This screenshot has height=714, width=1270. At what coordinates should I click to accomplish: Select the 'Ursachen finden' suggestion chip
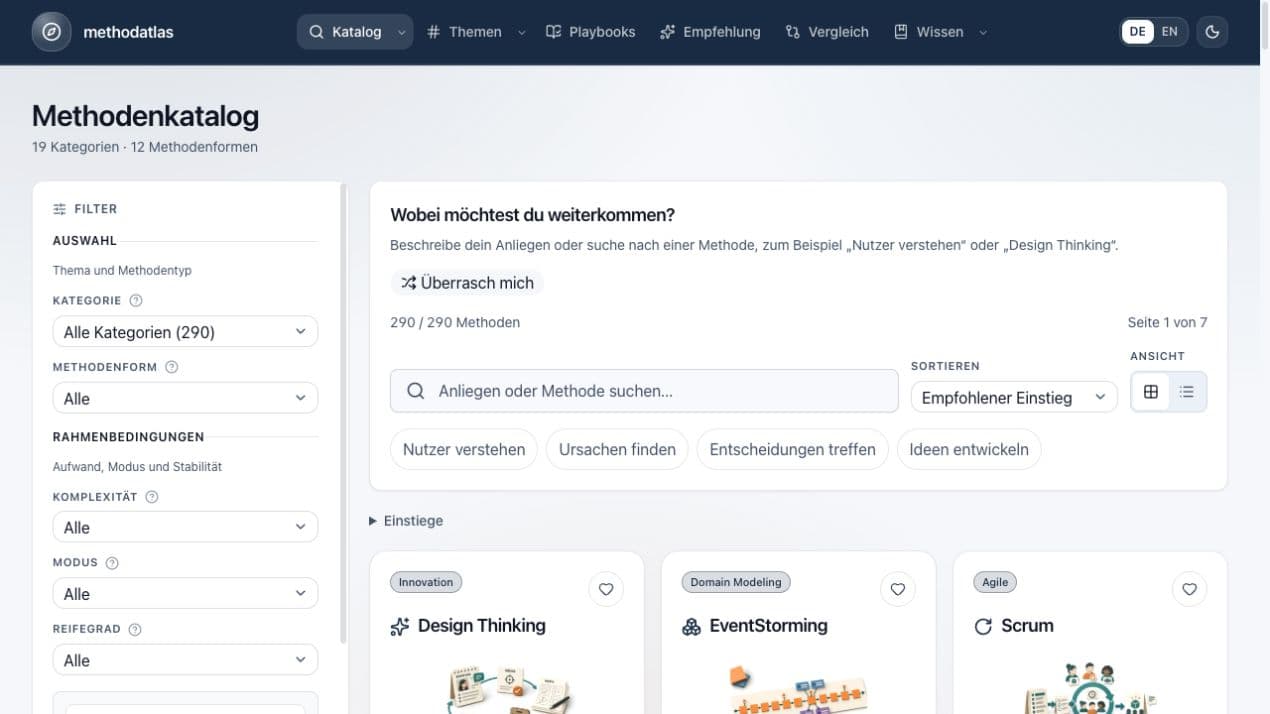click(617, 449)
